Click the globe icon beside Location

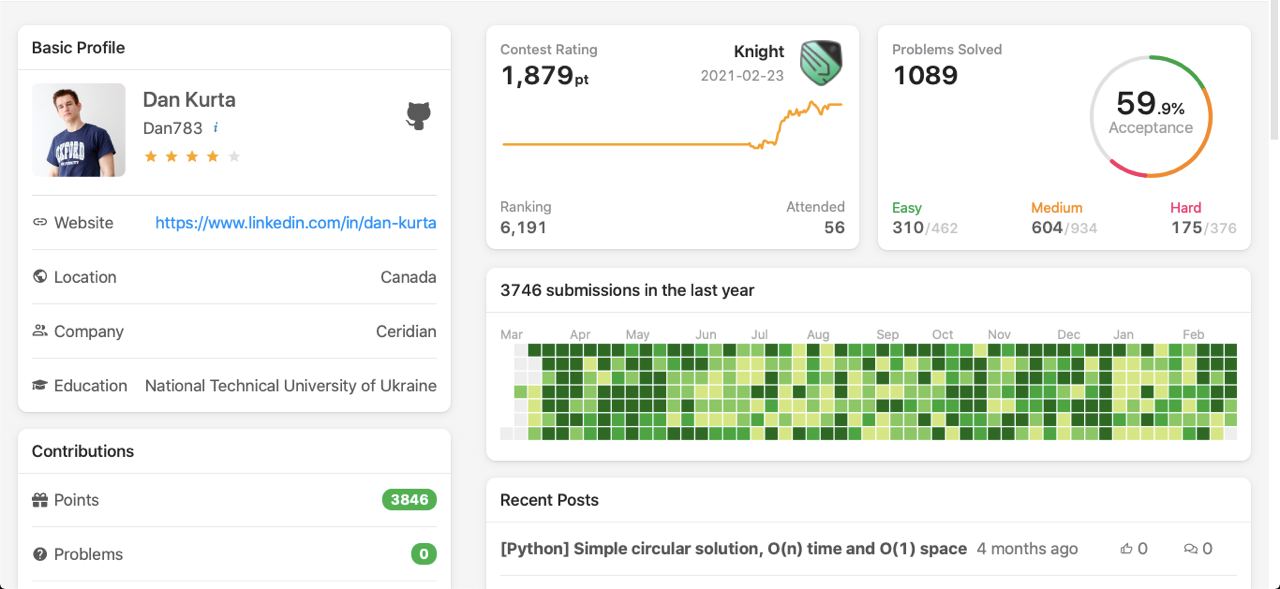(x=40, y=277)
